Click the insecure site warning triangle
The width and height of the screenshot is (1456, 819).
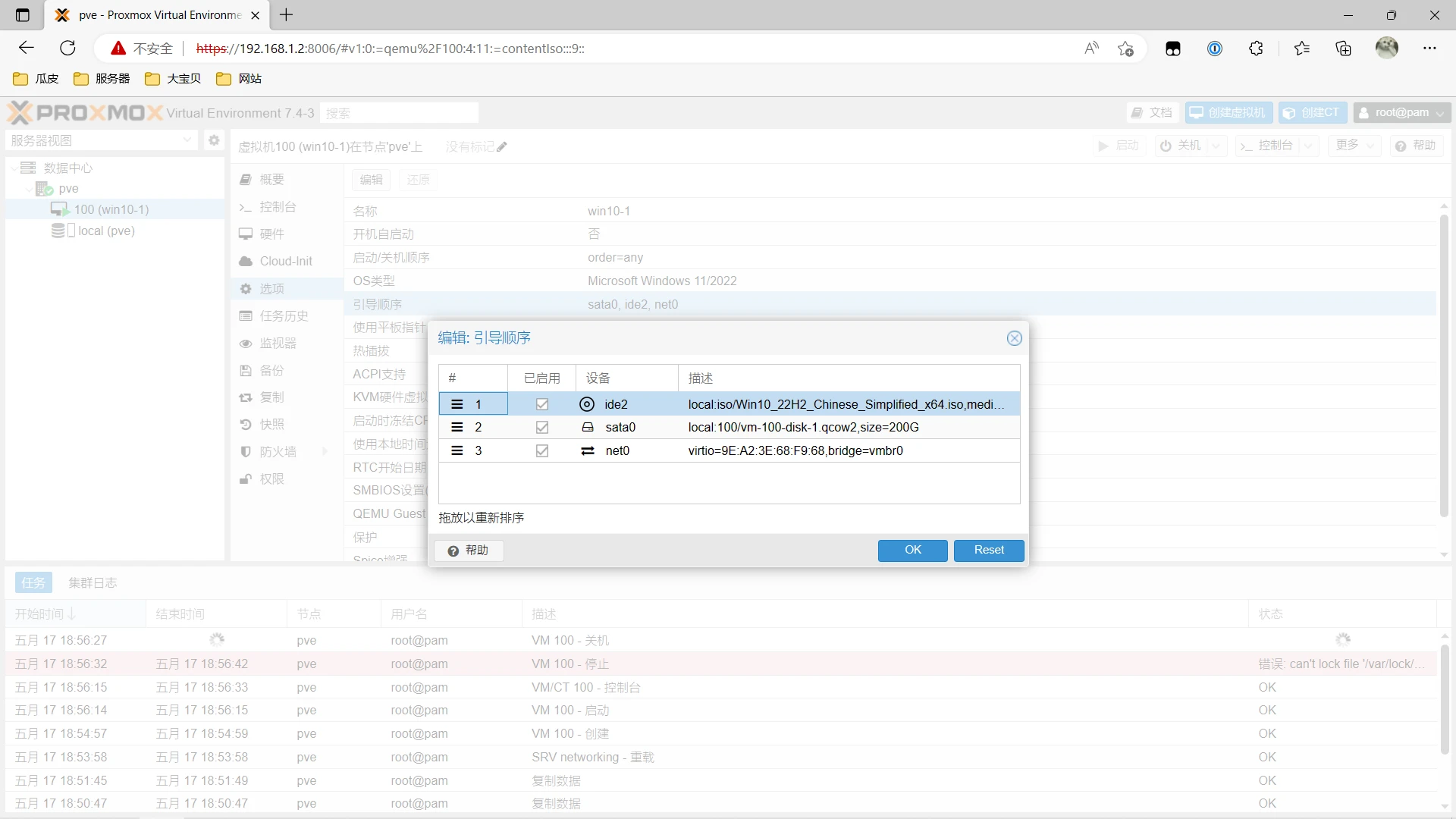click(x=118, y=49)
